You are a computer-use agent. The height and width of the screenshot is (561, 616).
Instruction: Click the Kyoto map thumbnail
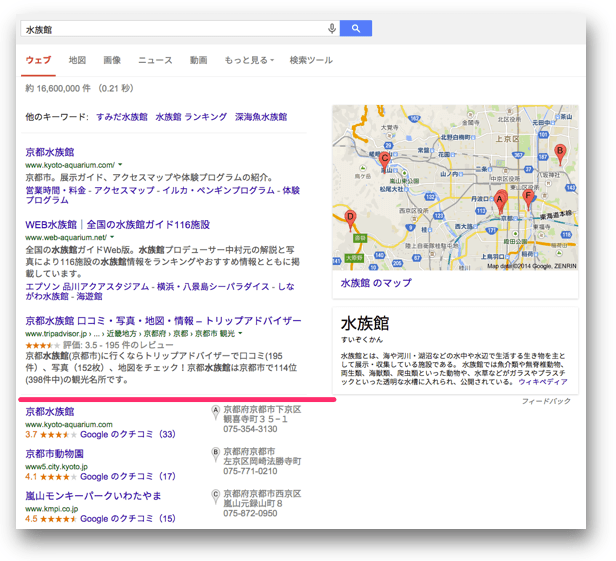pos(455,187)
